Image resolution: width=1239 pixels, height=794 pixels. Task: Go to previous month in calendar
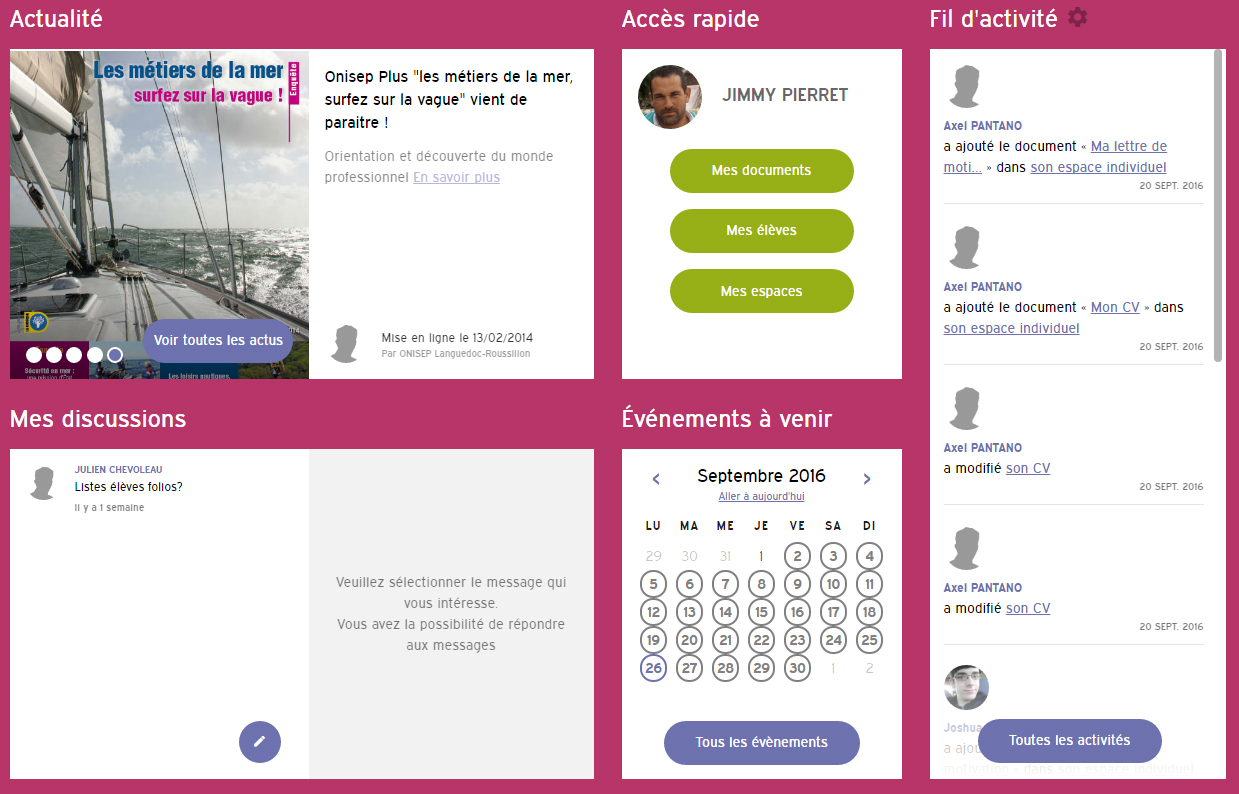coord(656,479)
